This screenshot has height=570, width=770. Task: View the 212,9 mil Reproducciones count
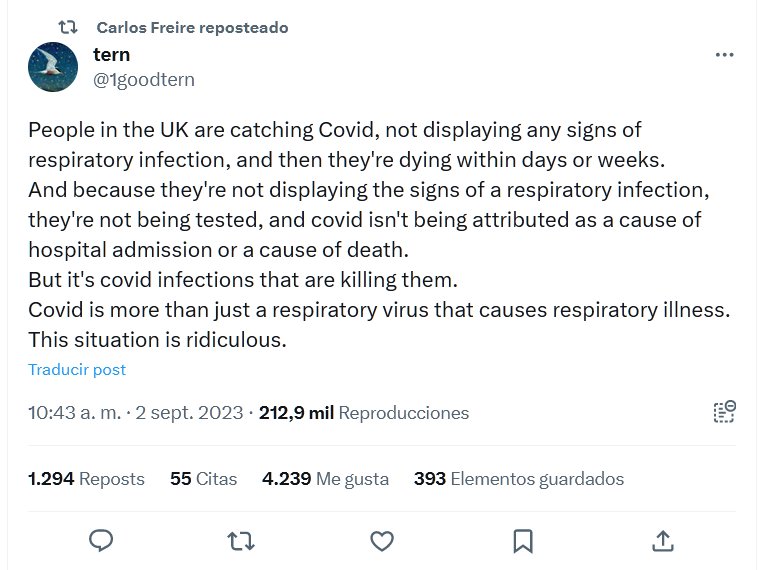tap(364, 412)
